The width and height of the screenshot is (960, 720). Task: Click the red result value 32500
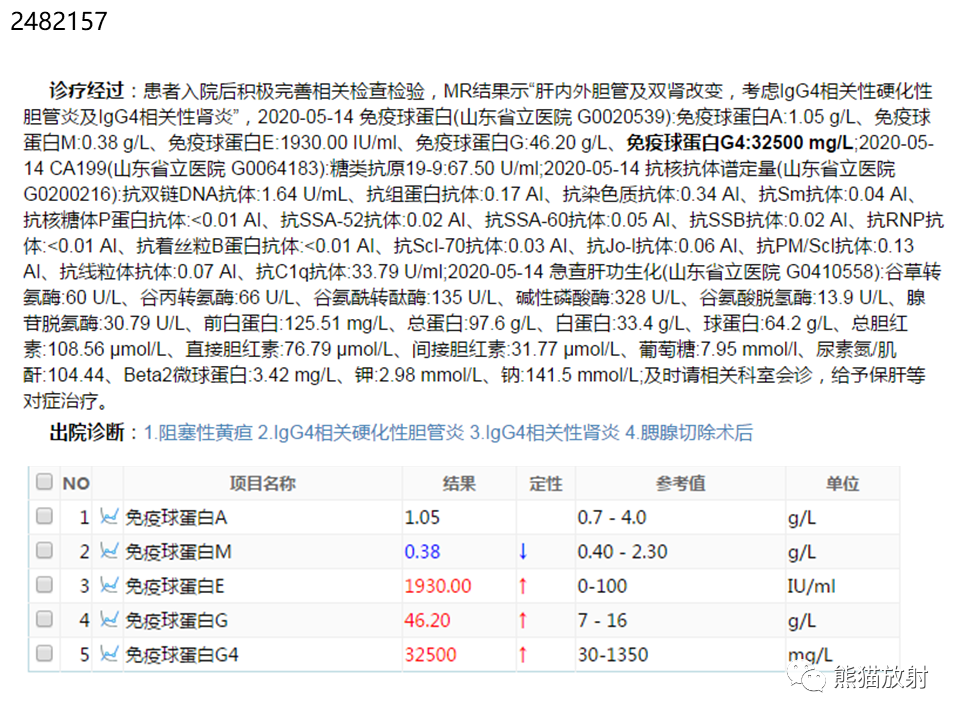pyautogui.click(x=430, y=654)
